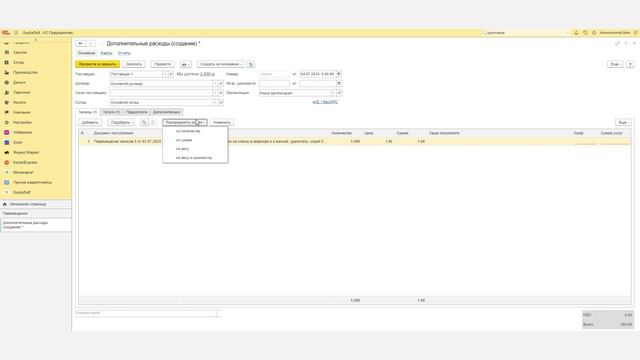Screen dimensions: 640x360
Task: Click the Записать button
Action: click(134, 64)
